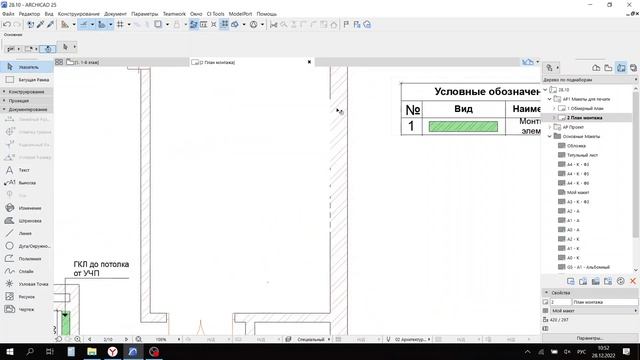Toggle the highlighted group suspend grid button

tap(224, 24)
